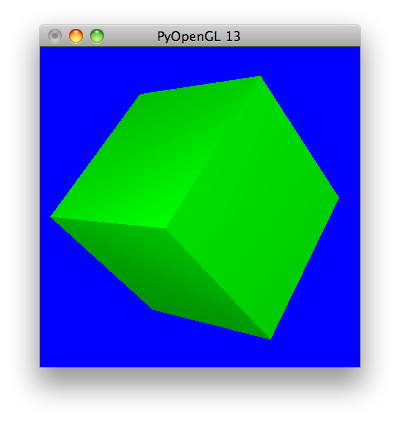Click the cube's lower-left silhouette corner vertex

pos(153,310)
